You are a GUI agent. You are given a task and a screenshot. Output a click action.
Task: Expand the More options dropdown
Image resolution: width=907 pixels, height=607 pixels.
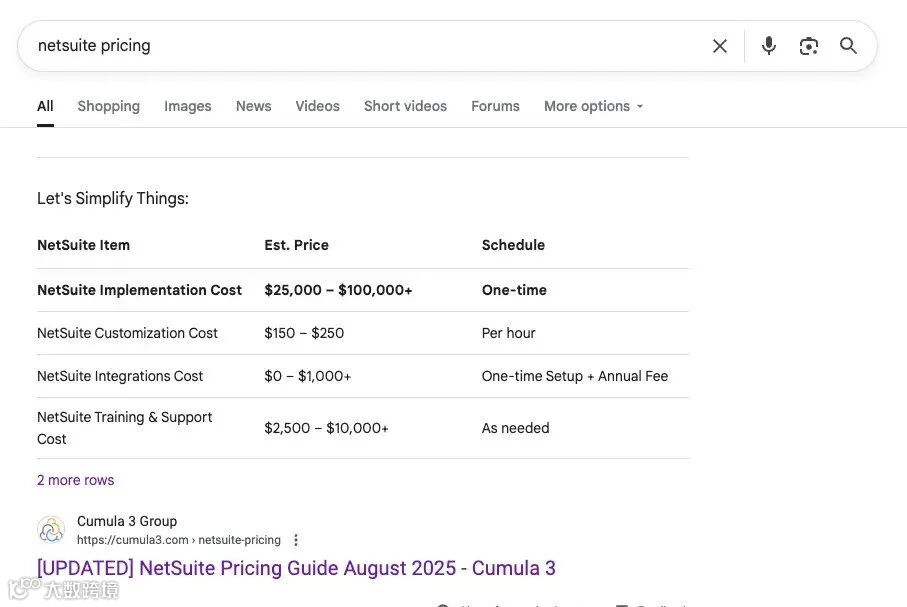click(x=593, y=106)
